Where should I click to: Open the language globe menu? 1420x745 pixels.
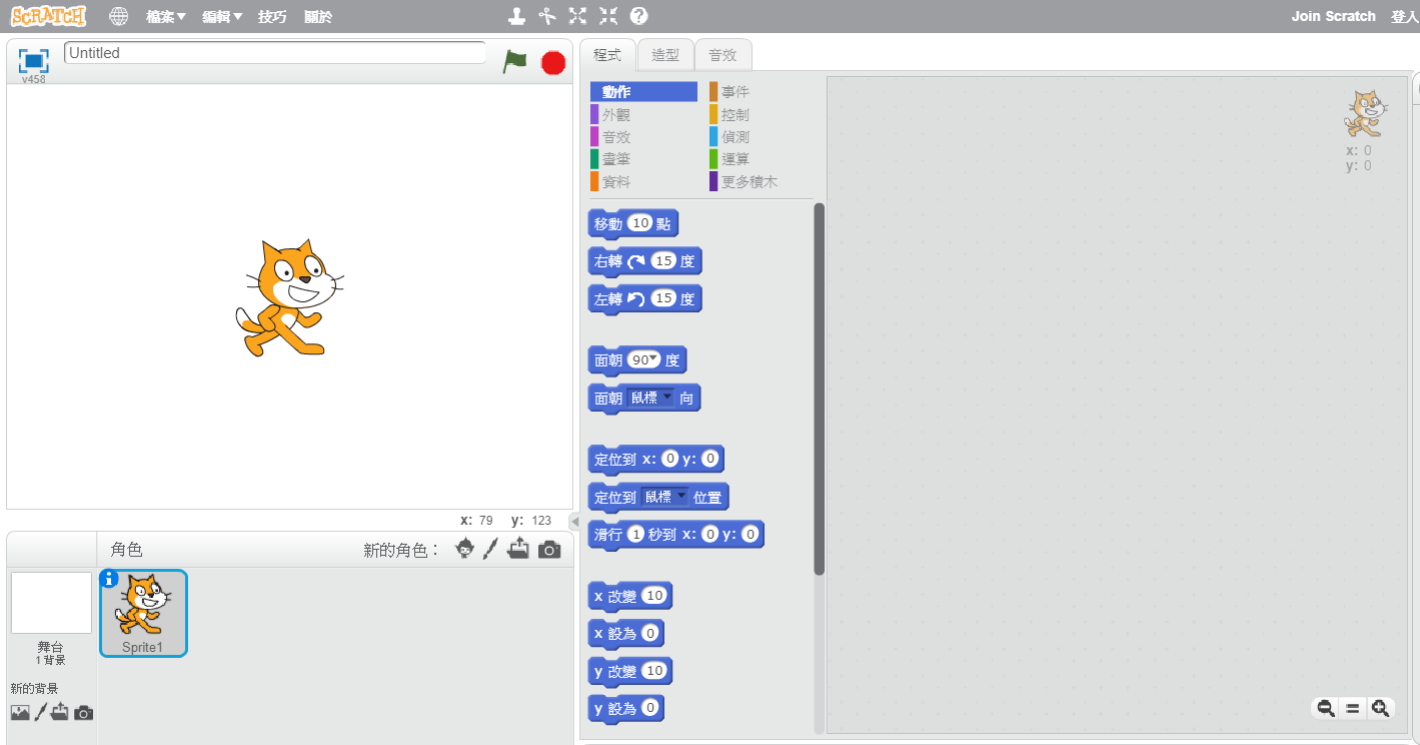pos(119,16)
